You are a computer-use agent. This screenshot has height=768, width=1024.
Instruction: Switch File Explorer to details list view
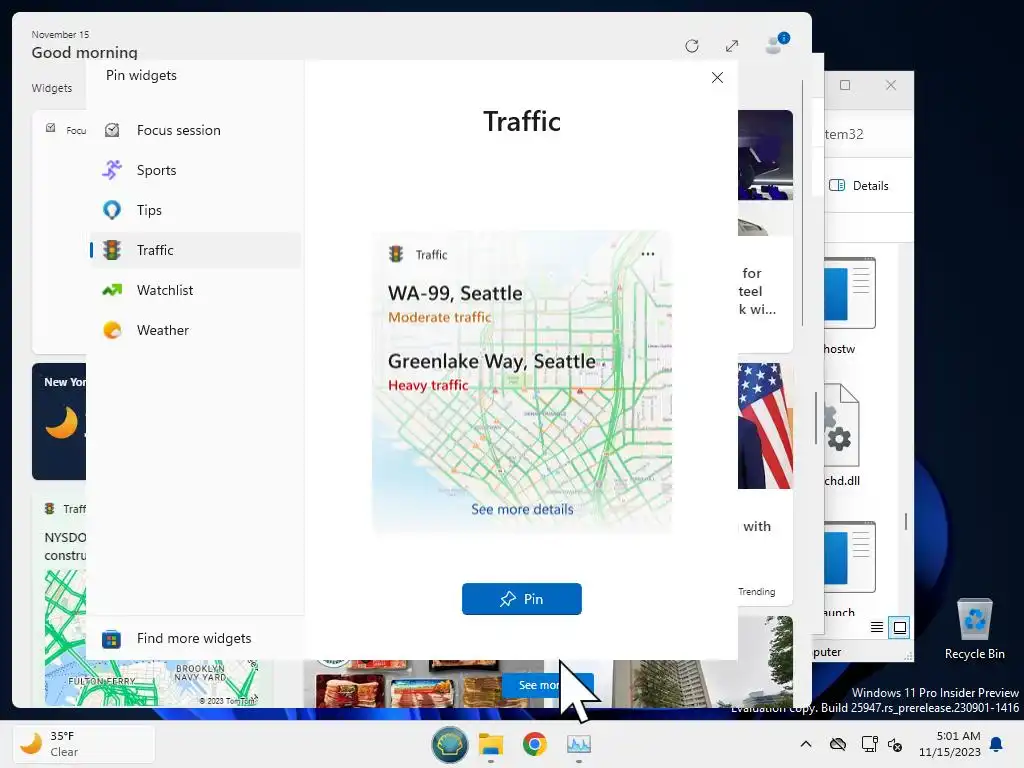point(877,628)
